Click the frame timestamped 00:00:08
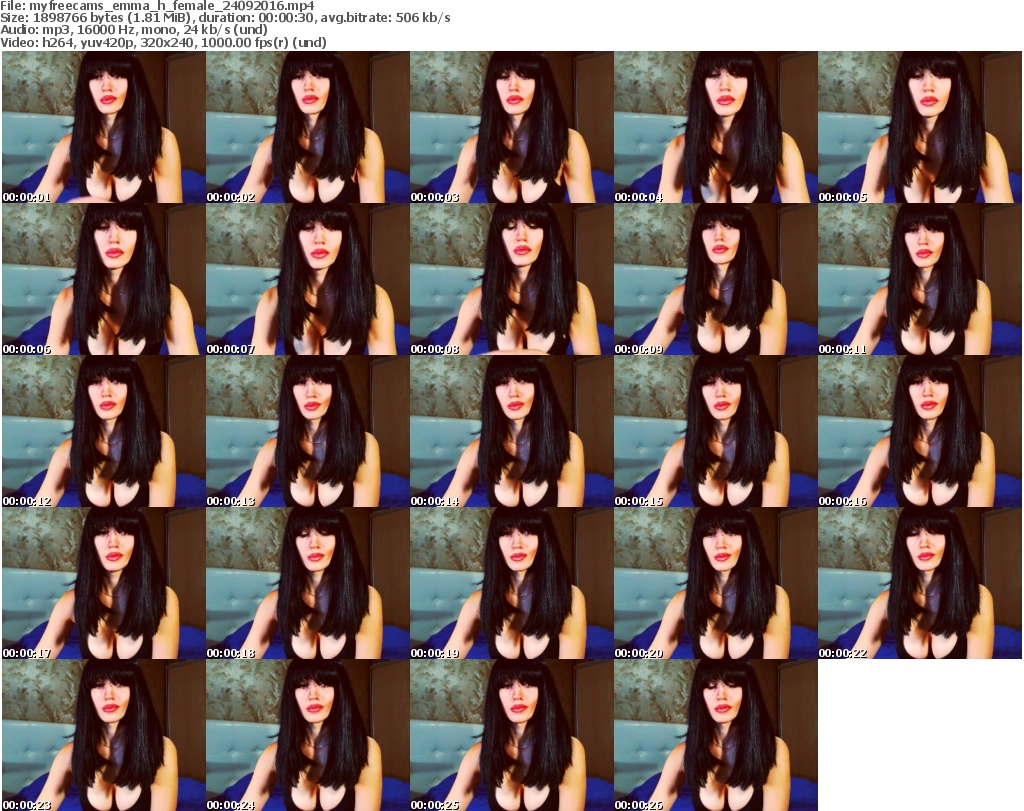This screenshot has height=811, width=1024. 512,279
